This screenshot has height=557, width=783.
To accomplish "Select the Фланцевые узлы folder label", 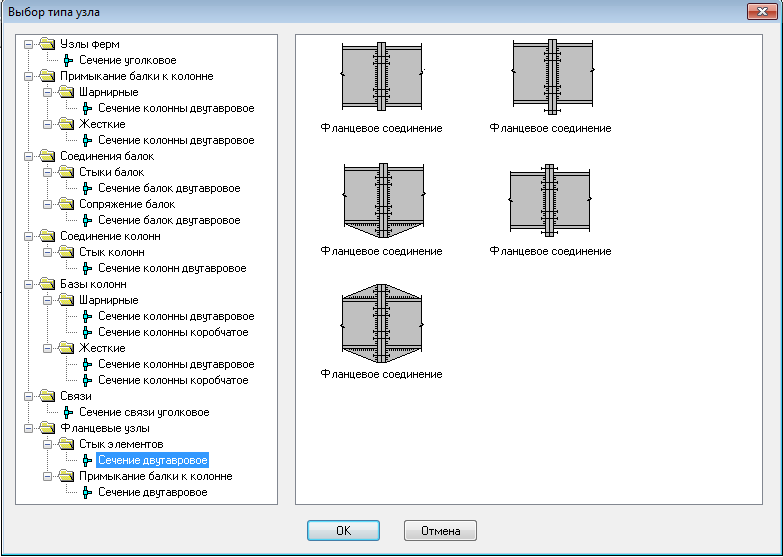I will coord(105,428).
